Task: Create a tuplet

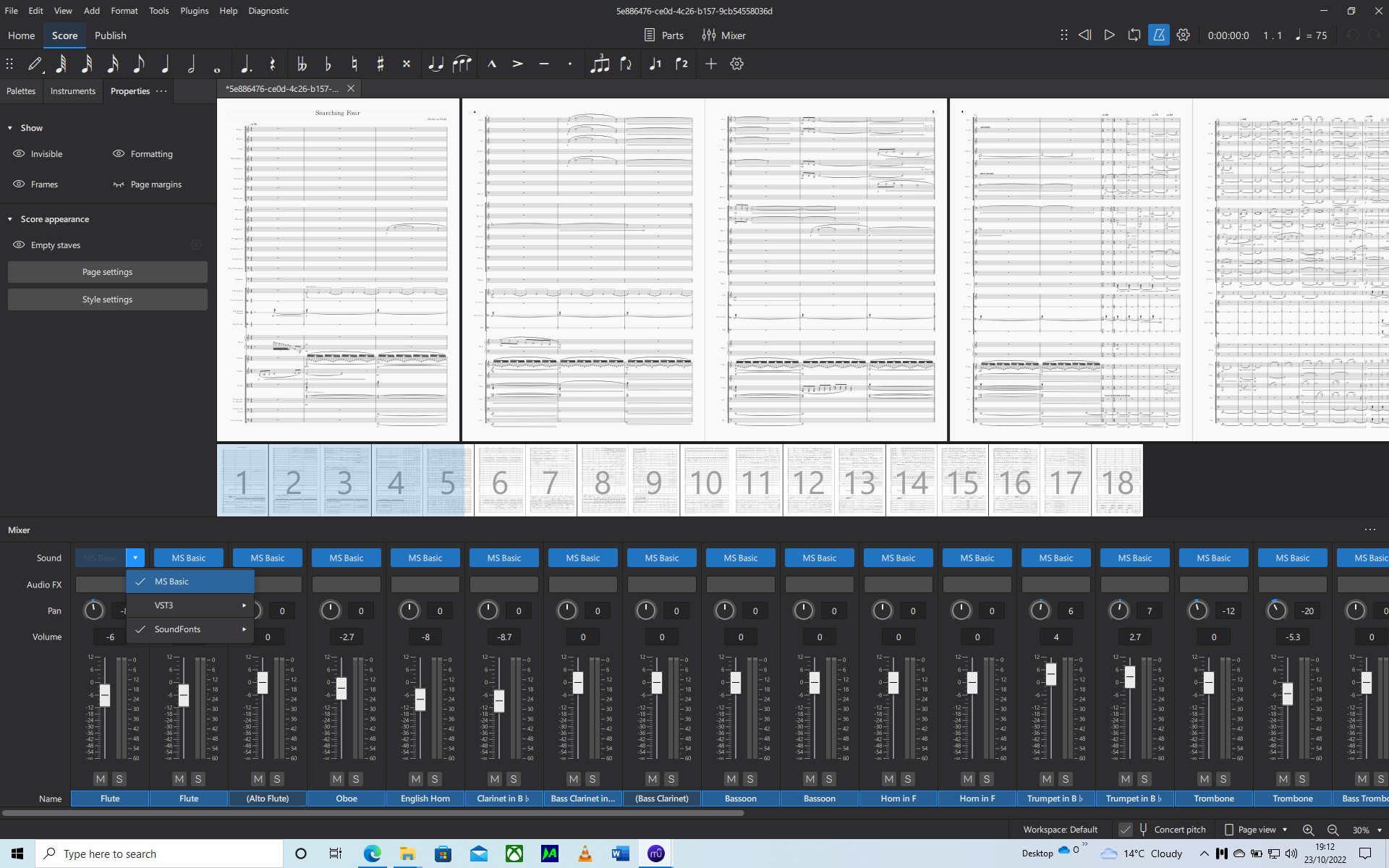Action: (601, 64)
